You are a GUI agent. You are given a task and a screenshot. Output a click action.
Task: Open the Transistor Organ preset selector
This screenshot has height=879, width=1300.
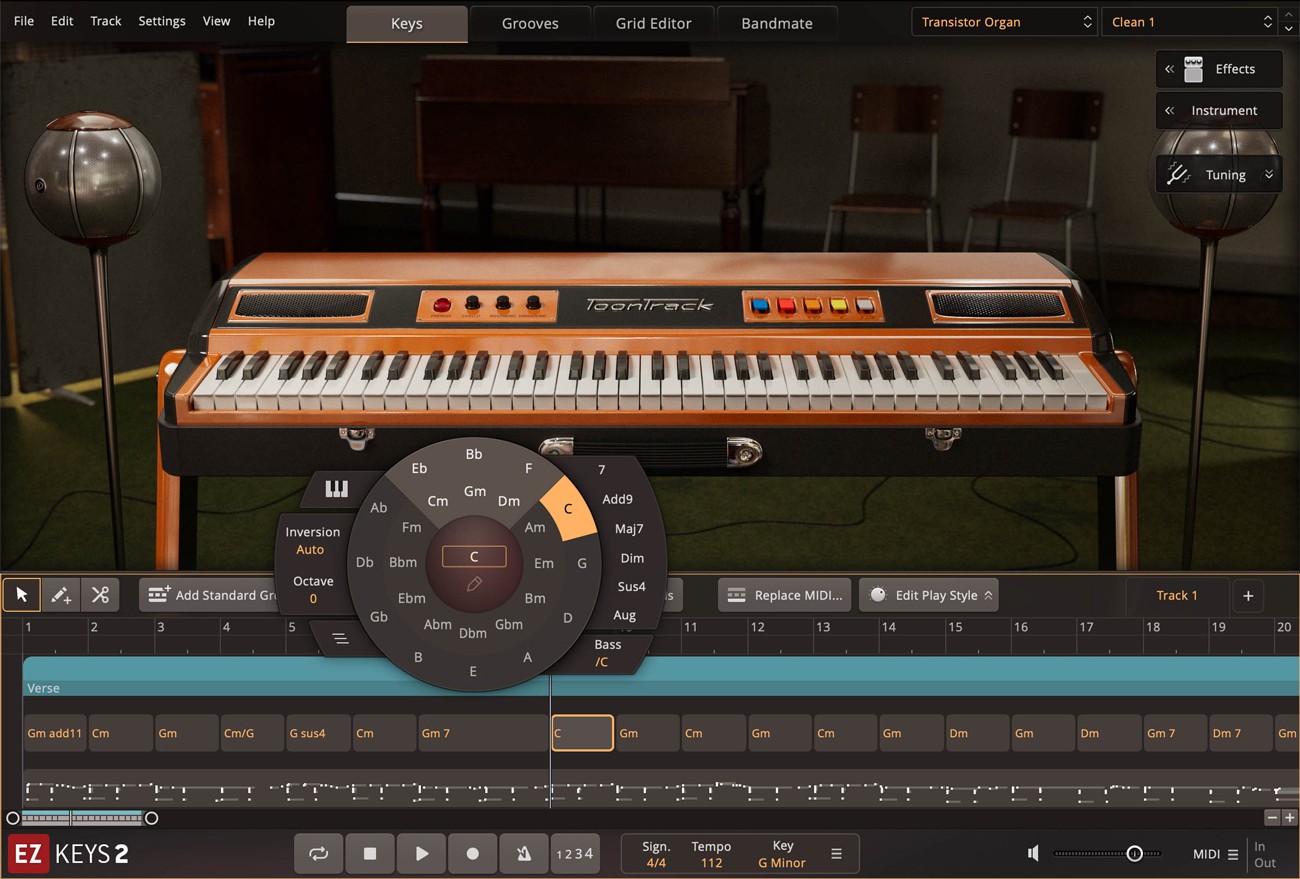1003,21
